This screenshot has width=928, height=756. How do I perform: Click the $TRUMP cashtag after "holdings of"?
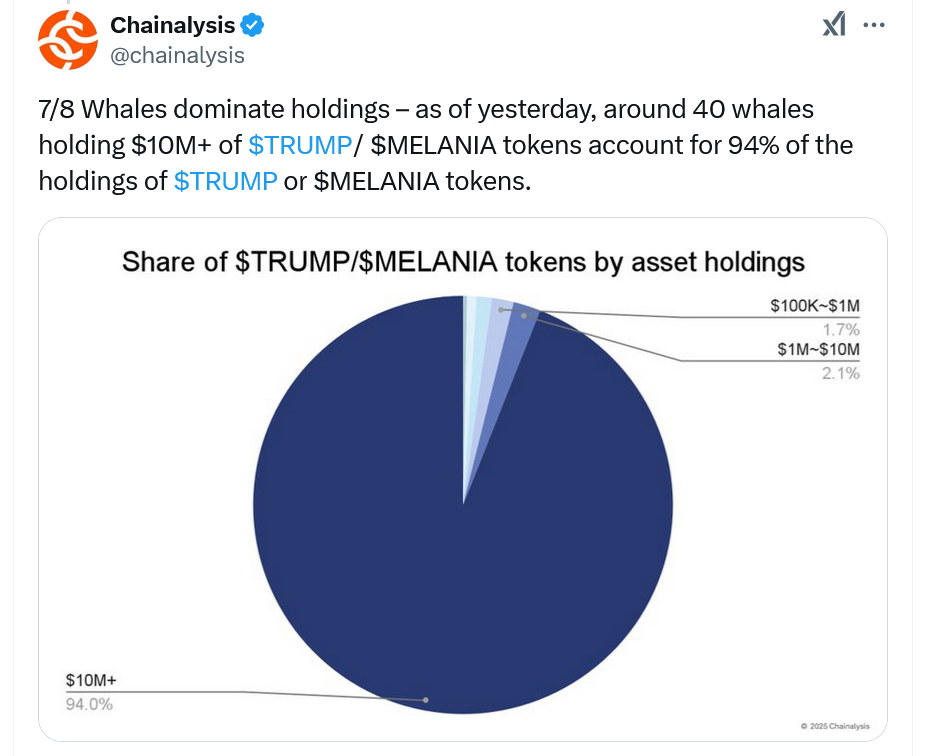pos(225,181)
